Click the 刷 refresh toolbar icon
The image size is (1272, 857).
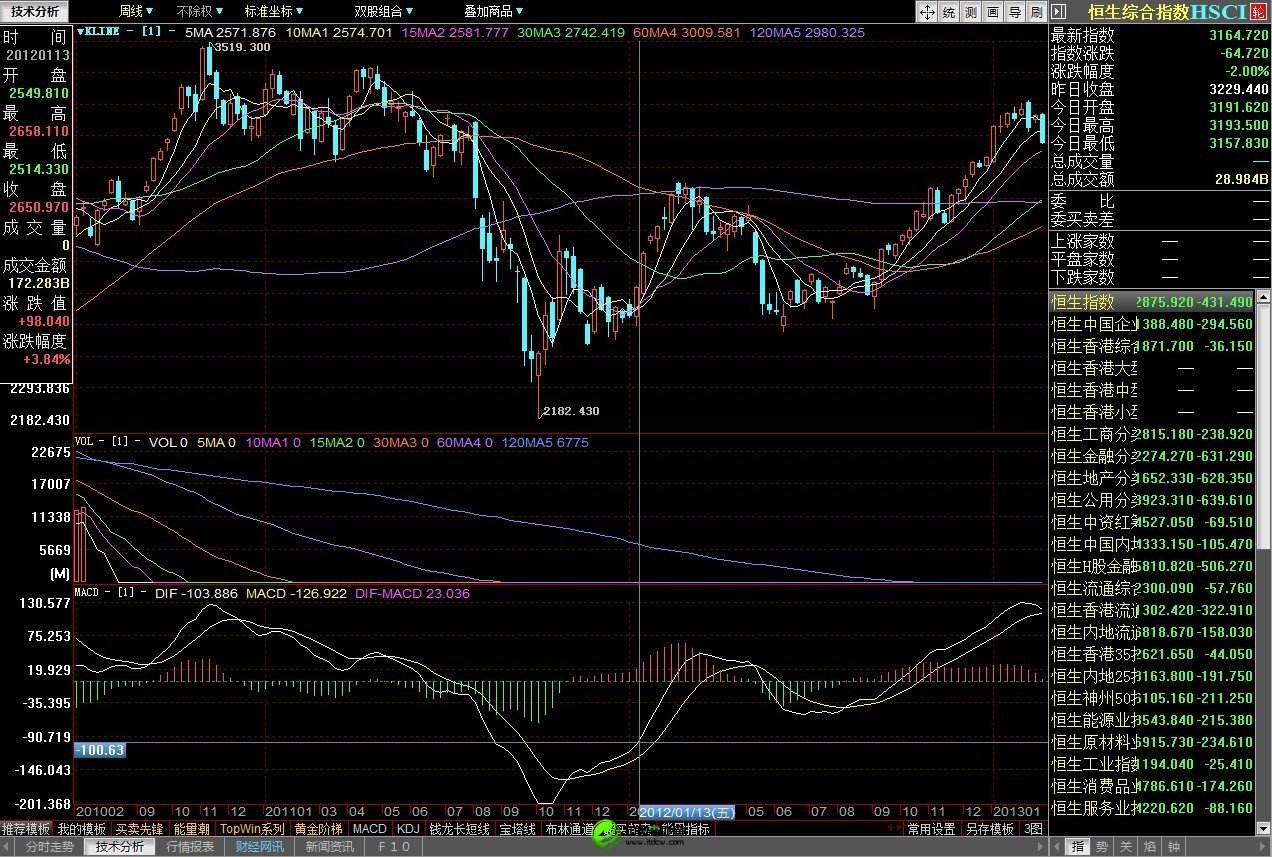click(x=1036, y=12)
